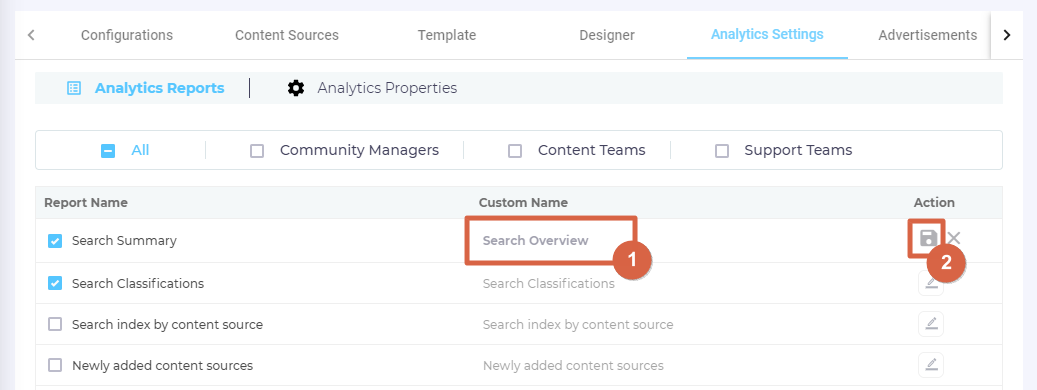
Task: Select the Content Teams checkbox
Action: (x=515, y=151)
